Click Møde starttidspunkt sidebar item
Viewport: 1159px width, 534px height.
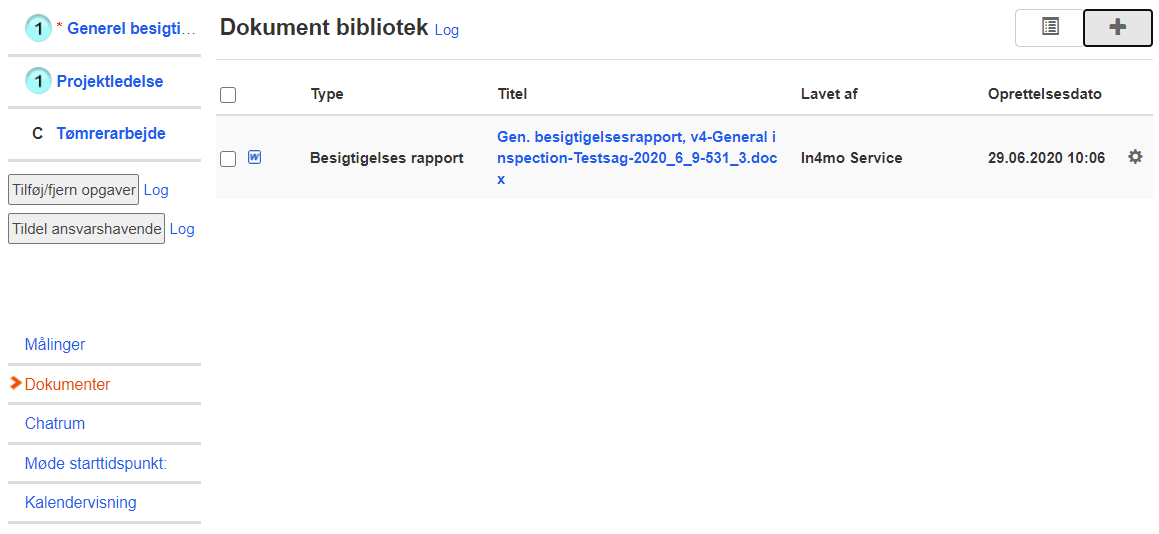click(x=95, y=463)
